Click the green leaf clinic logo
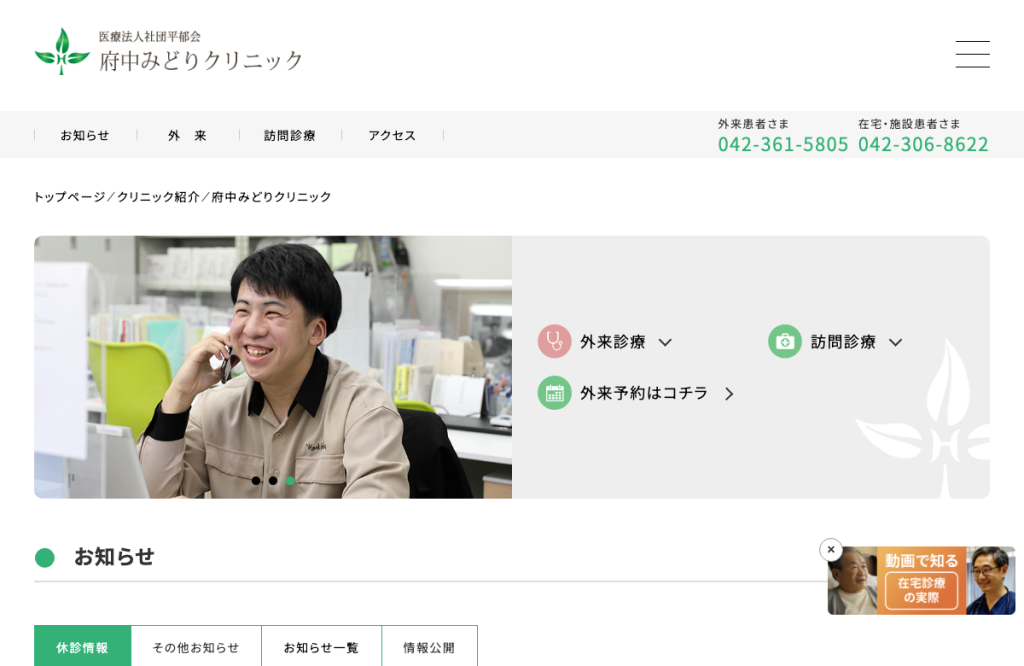The height and width of the screenshot is (666, 1024). coord(62,51)
